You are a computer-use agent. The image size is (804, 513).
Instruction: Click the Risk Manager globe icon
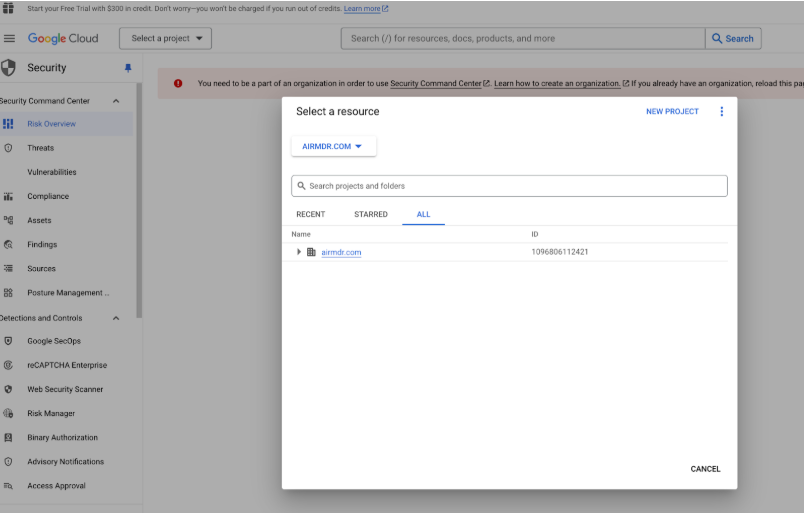click(8, 413)
